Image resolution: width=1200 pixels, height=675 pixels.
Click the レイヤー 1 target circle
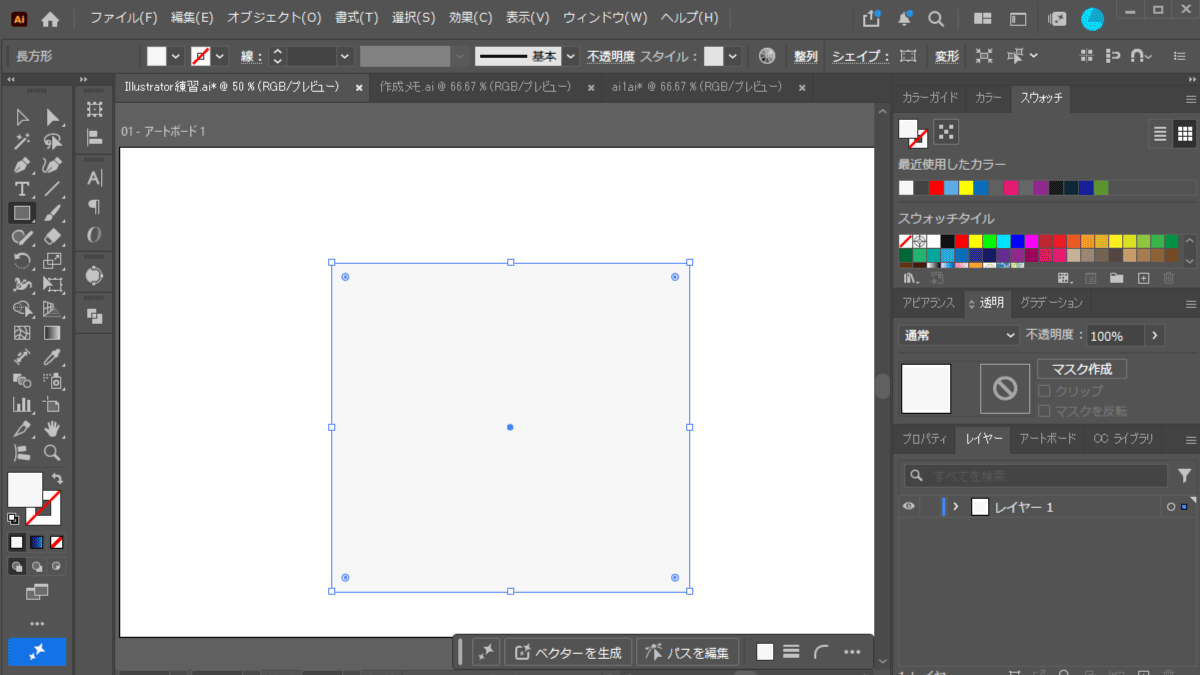click(x=1171, y=508)
